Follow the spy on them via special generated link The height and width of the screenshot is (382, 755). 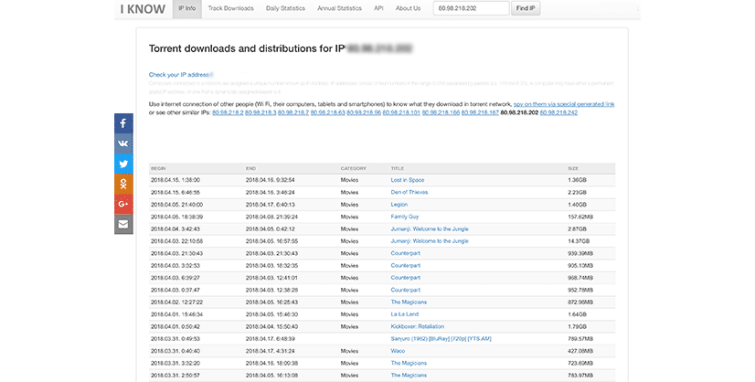click(x=564, y=104)
